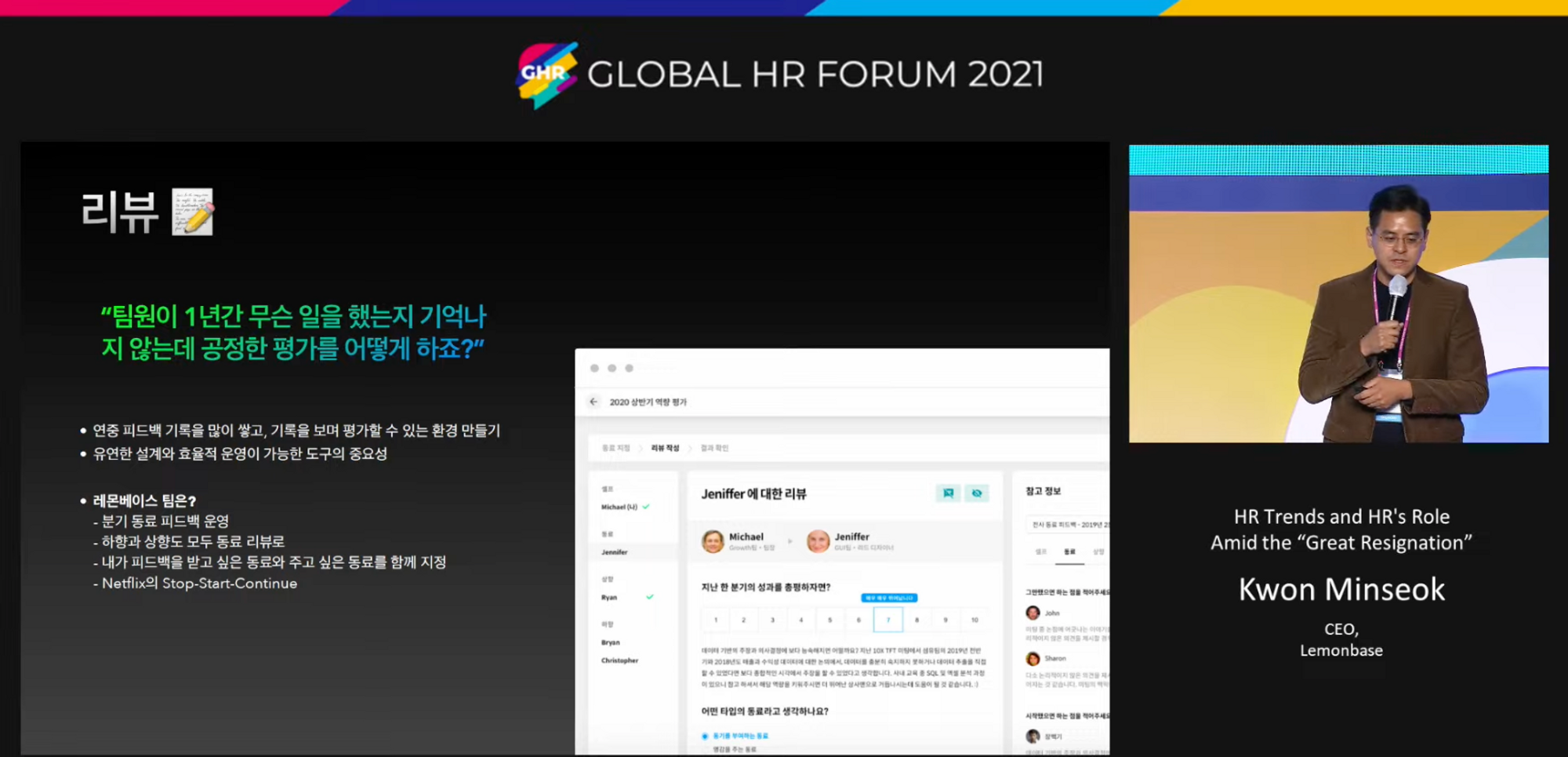Click Sharon's avatar in the reference panel
The width and height of the screenshot is (1568, 757).
(x=1033, y=658)
